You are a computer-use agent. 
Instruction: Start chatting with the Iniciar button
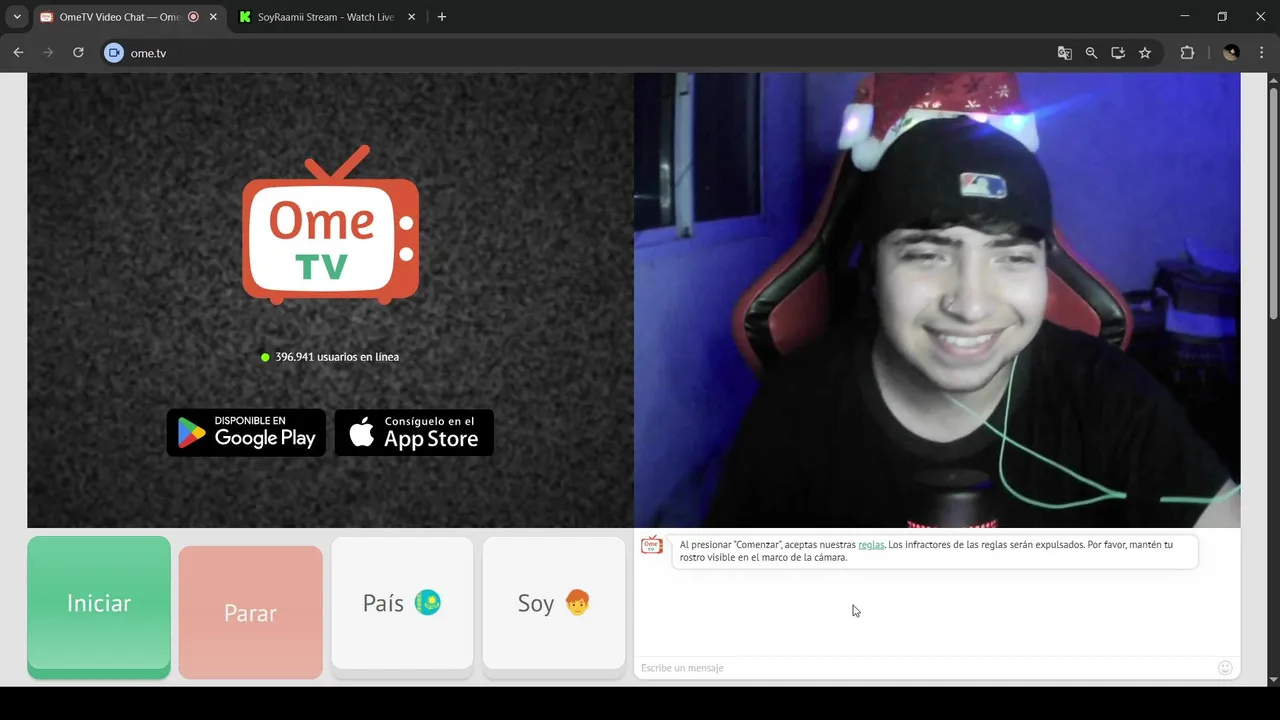[99, 605]
